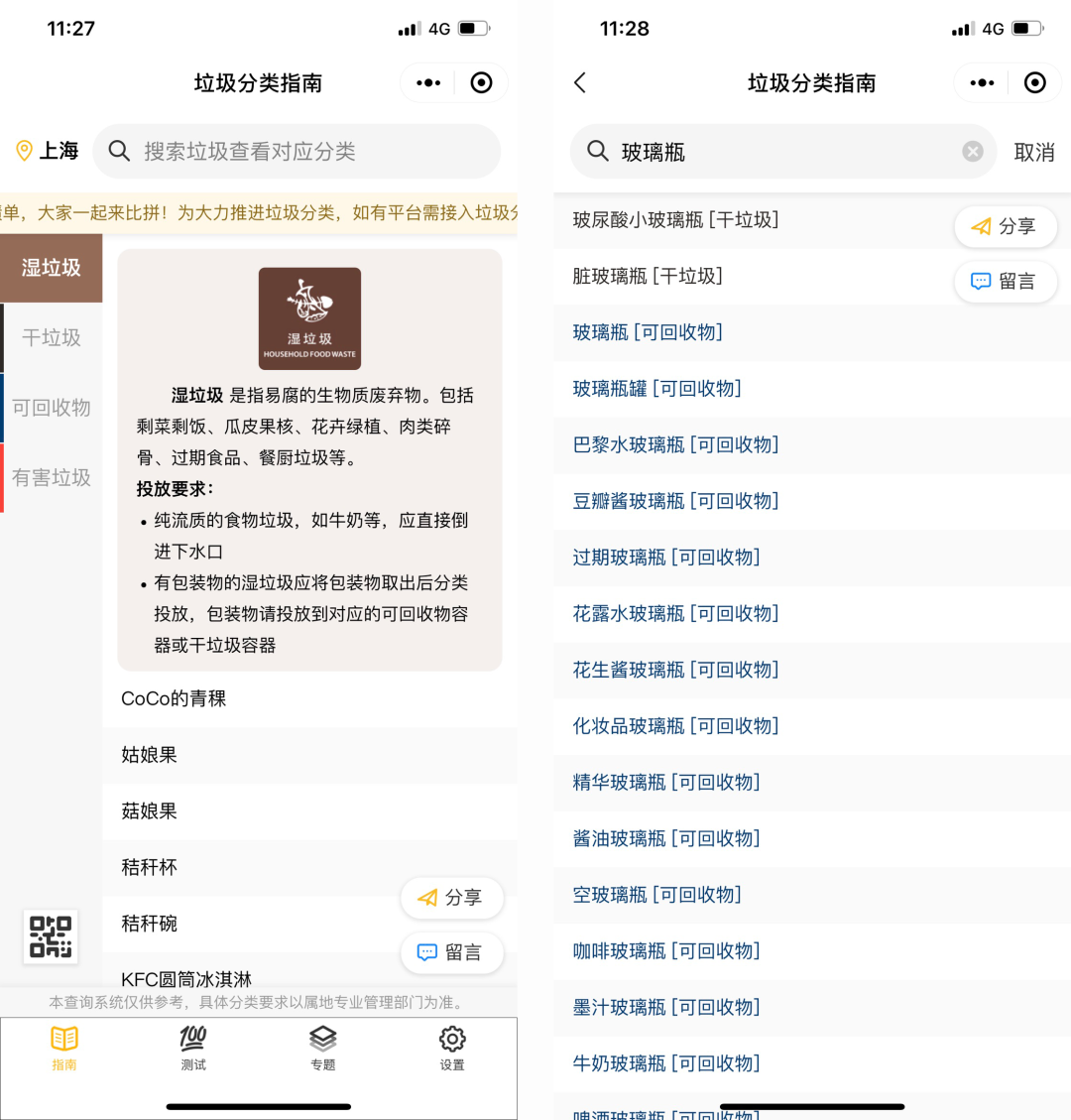This screenshot has height=1120, width=1071.
Task: Open the 专题 topics tab
Action: [x=322, y=1048]
